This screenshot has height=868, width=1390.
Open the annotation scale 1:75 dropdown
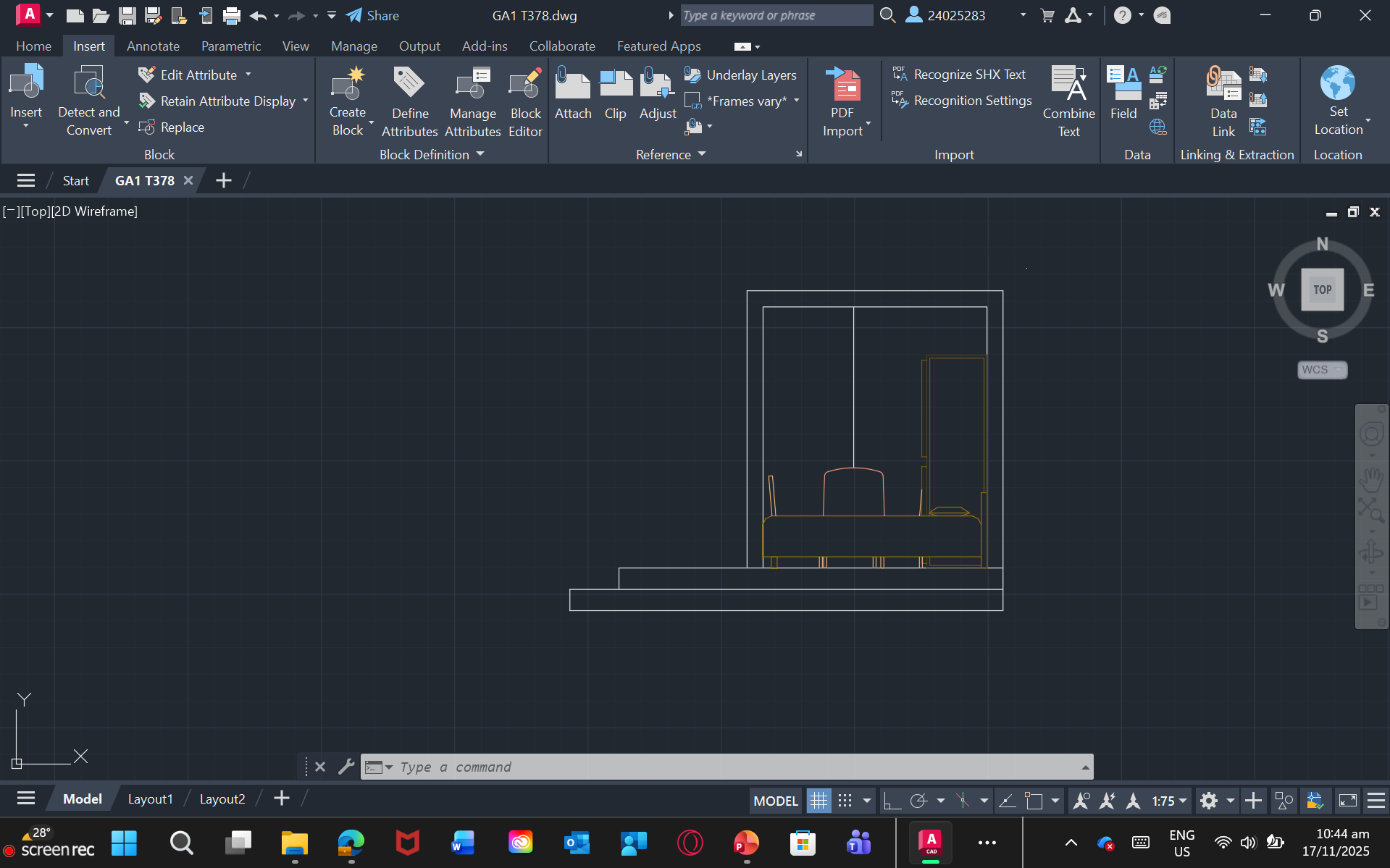click(1170, 801)
